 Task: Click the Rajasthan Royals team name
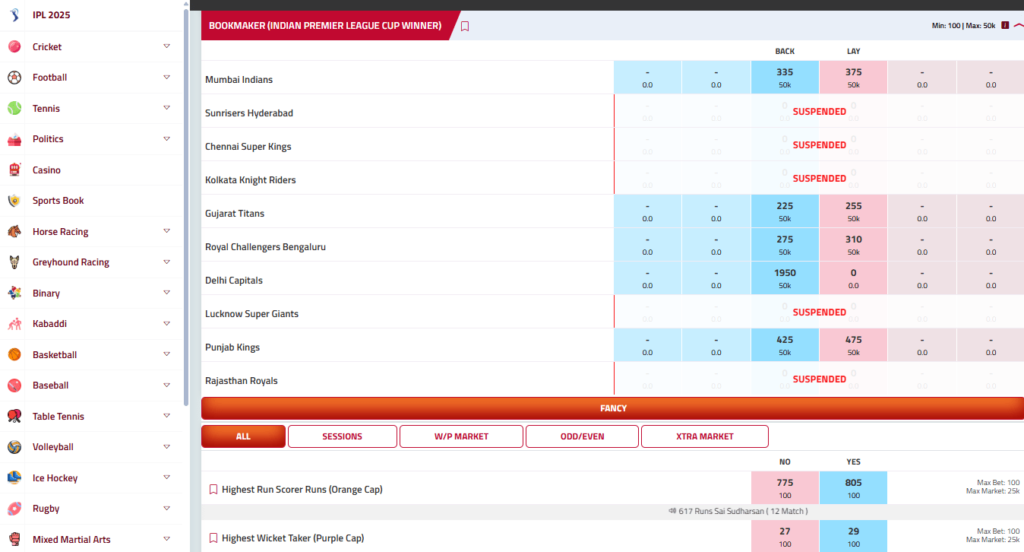click(x=241, y=380)
